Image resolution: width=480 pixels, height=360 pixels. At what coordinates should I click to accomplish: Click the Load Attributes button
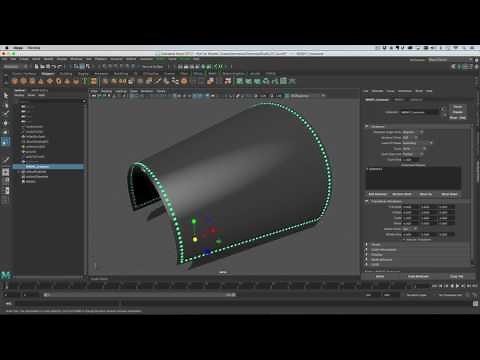(x=418, y=276)
